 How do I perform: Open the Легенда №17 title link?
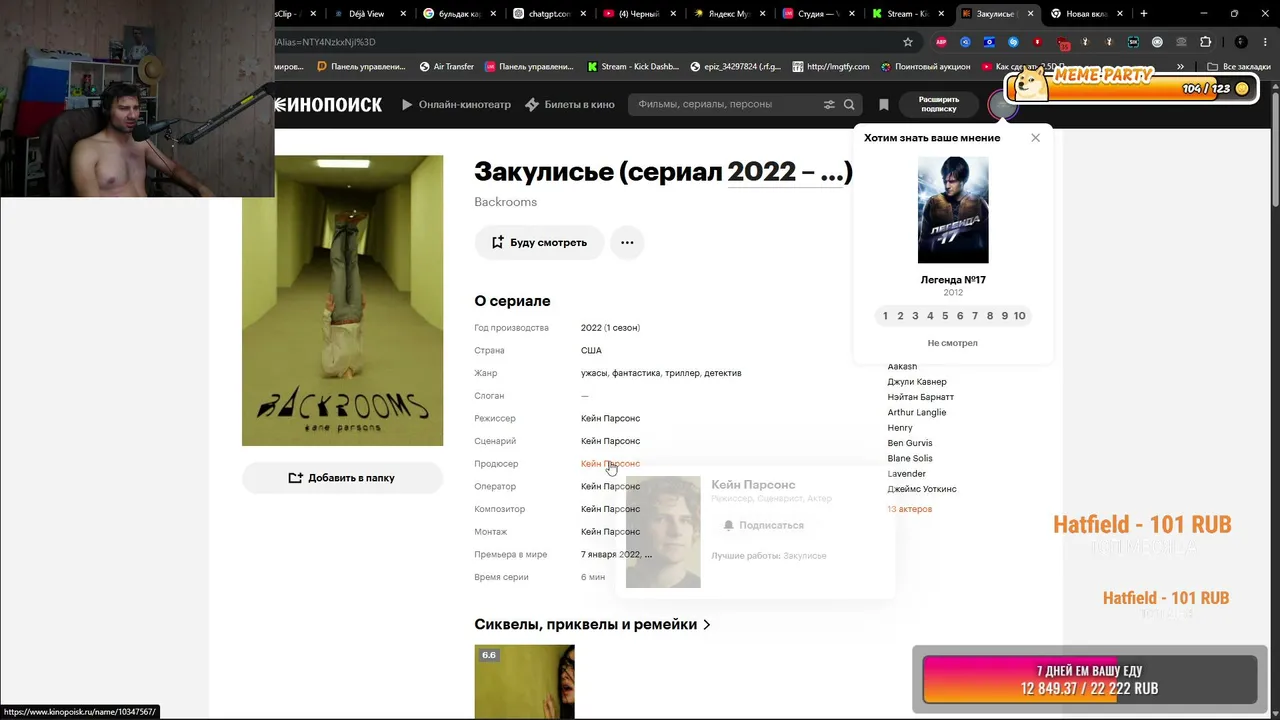point(953,280)
